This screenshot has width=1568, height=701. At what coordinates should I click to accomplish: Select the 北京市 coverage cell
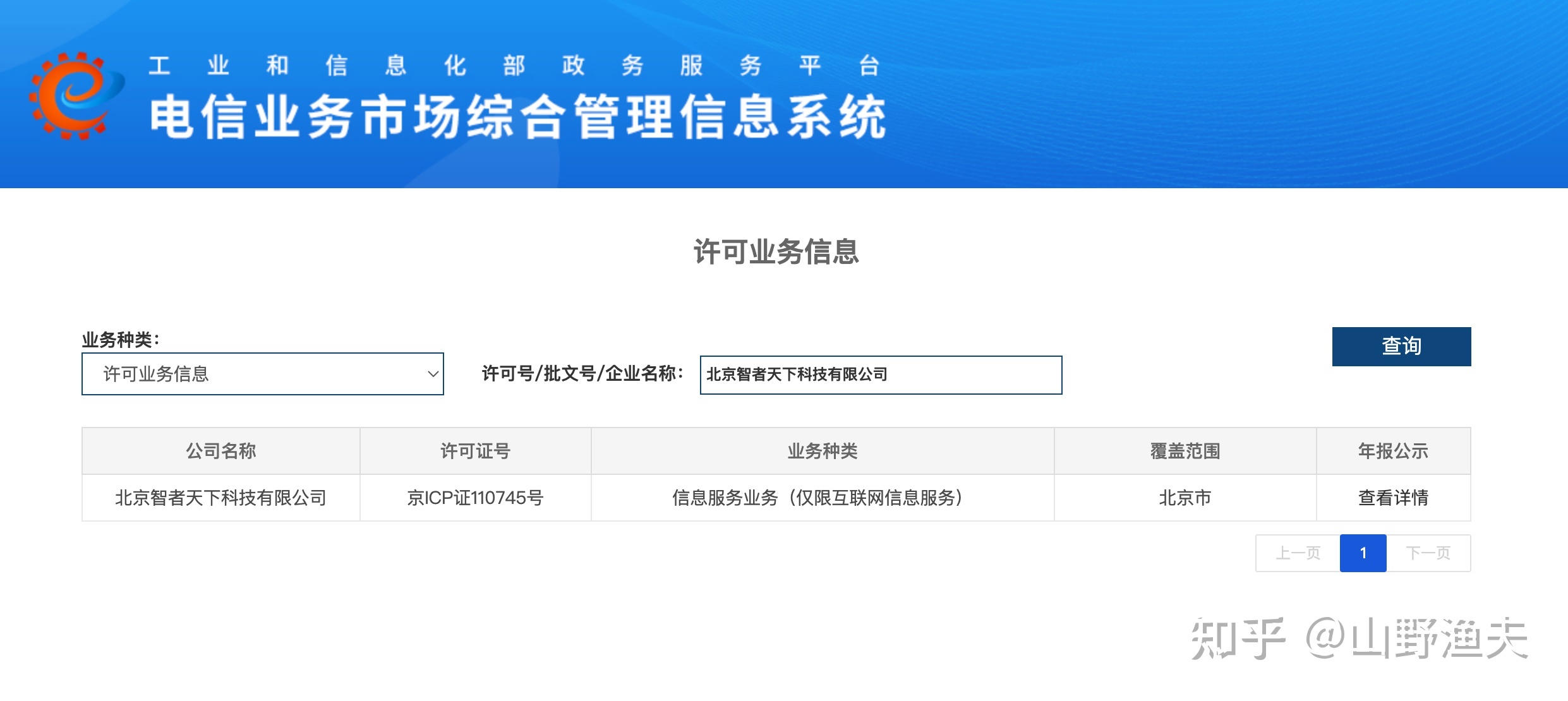point(1185,498)
